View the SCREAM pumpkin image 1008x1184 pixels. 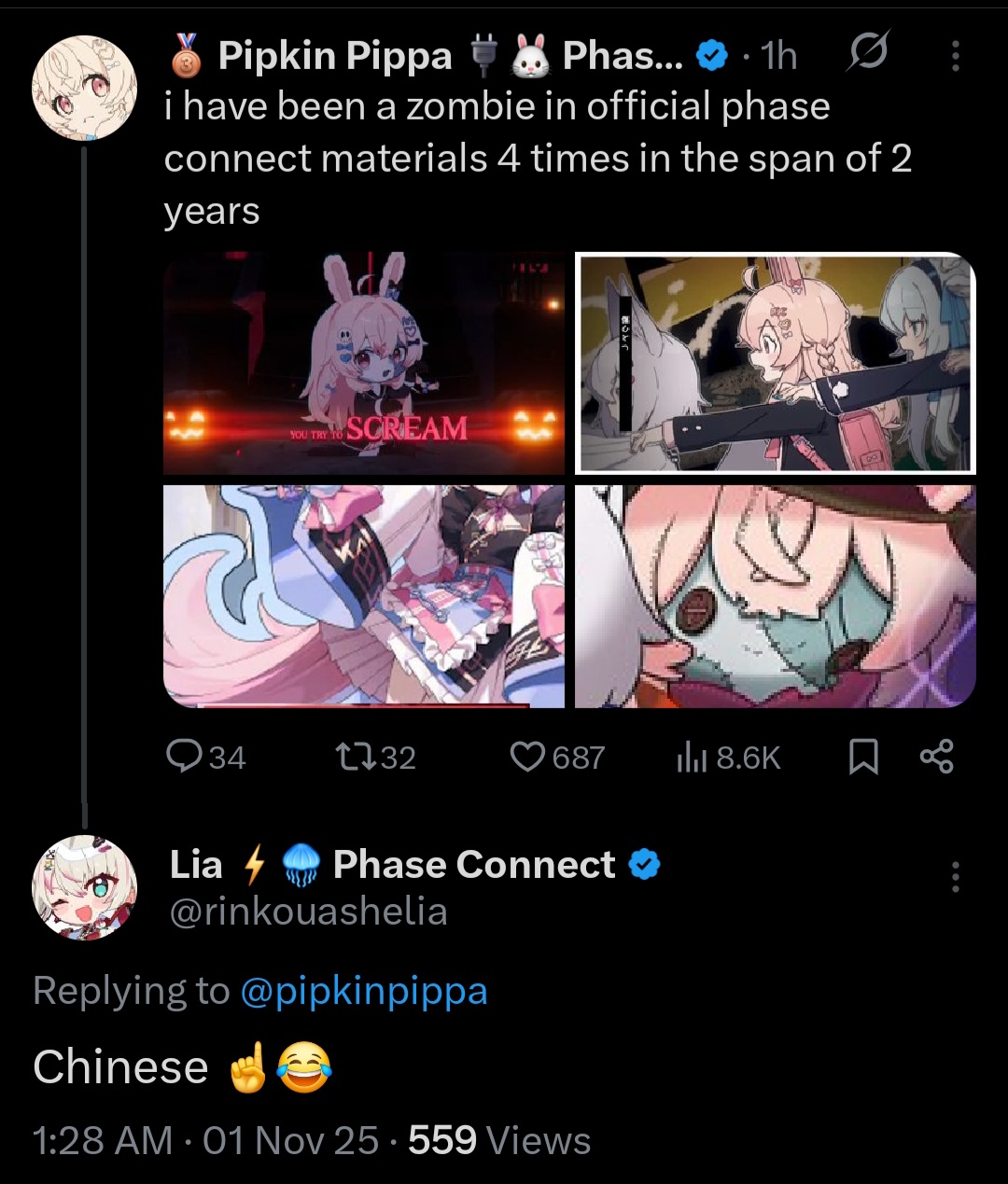tap(364, 363)
